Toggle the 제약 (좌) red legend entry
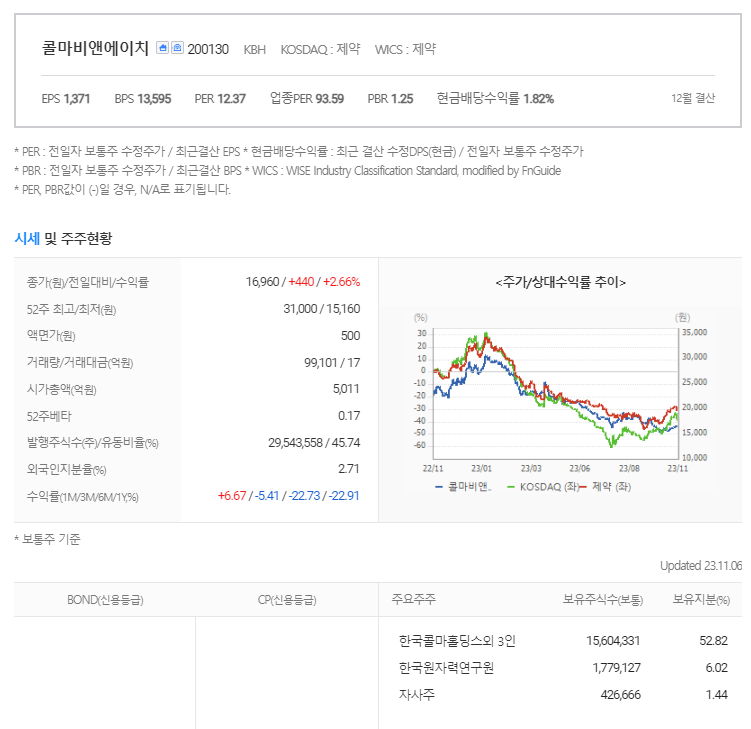The image size is (751, 729). click(x=606, y=487)
